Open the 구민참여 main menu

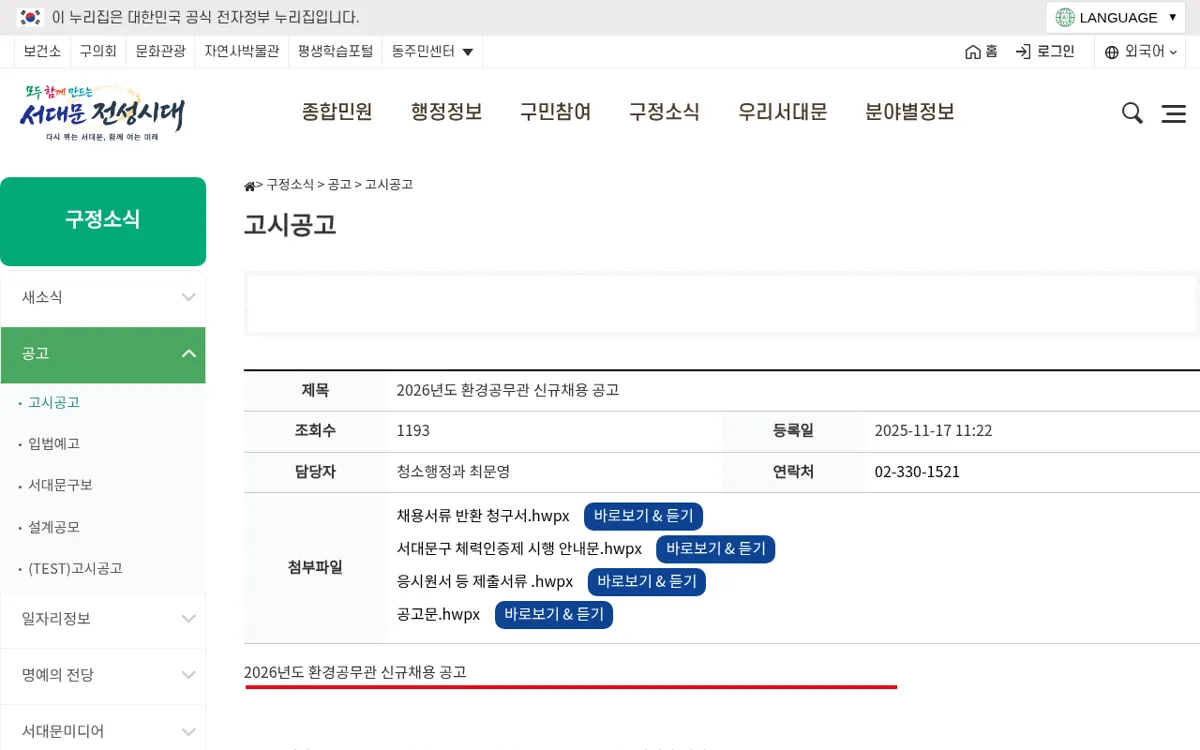(x=555, y=112)
